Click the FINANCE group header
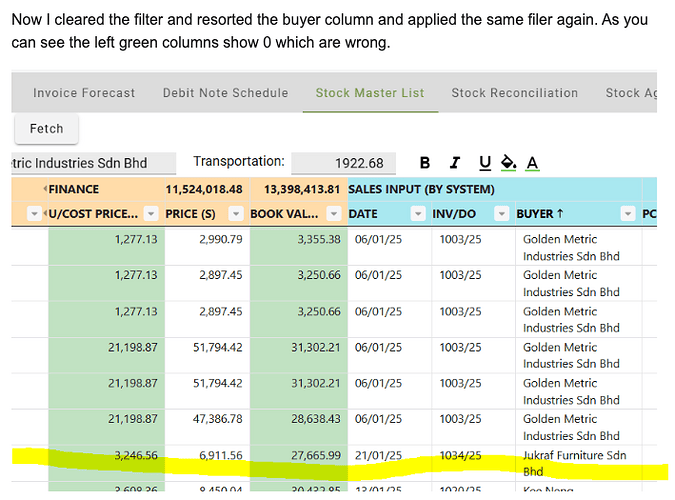 [x=74, y=189]
